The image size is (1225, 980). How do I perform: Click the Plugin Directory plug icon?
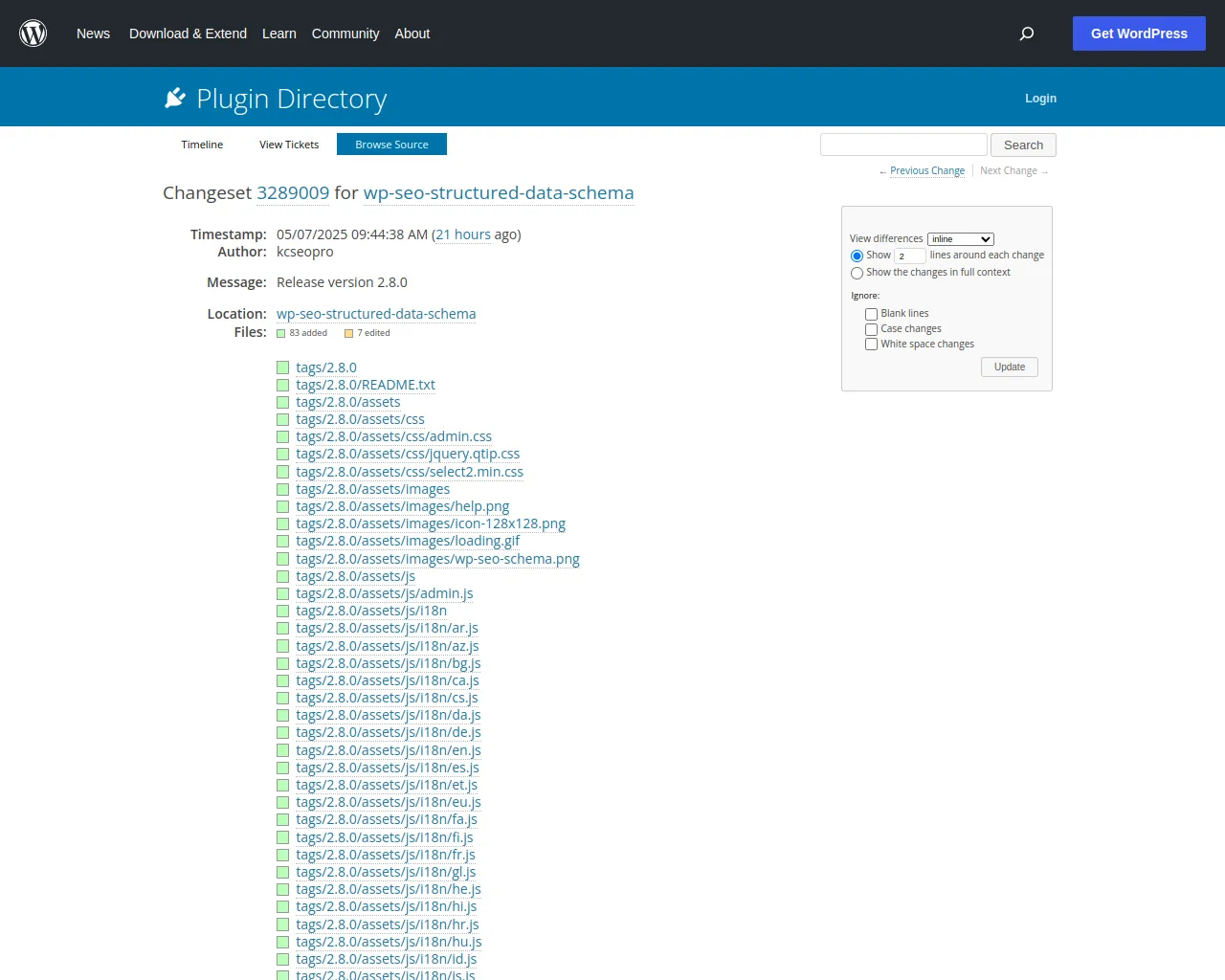175,98
